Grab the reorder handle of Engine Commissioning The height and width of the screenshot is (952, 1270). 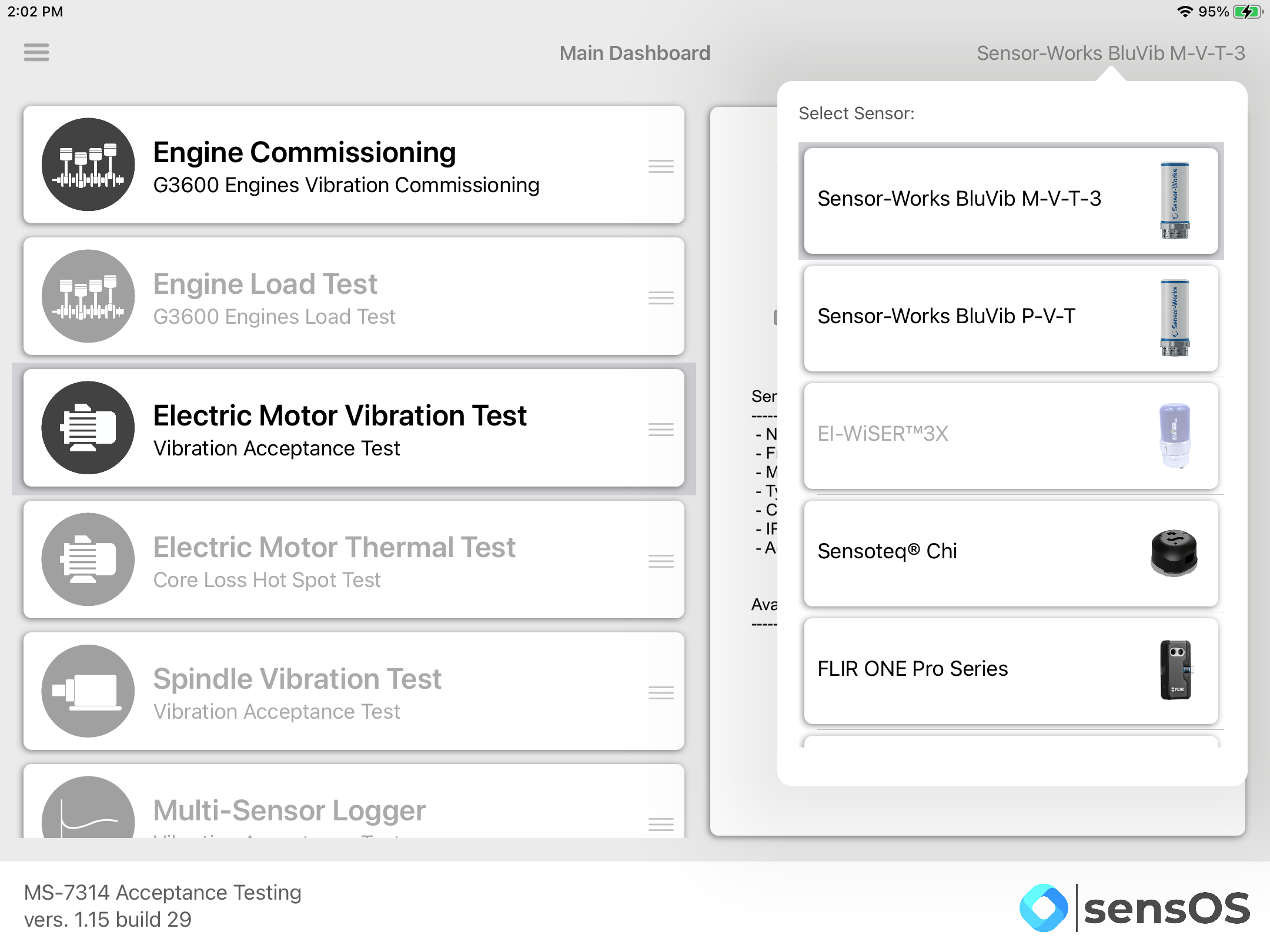tap(661, 166)
